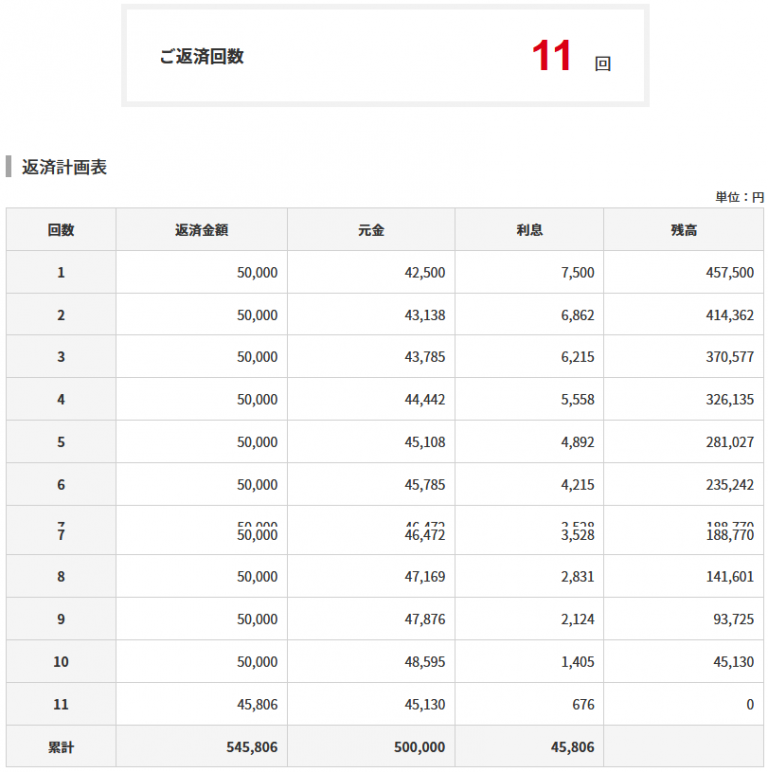Click the 回数 column header

click(61, 230)
